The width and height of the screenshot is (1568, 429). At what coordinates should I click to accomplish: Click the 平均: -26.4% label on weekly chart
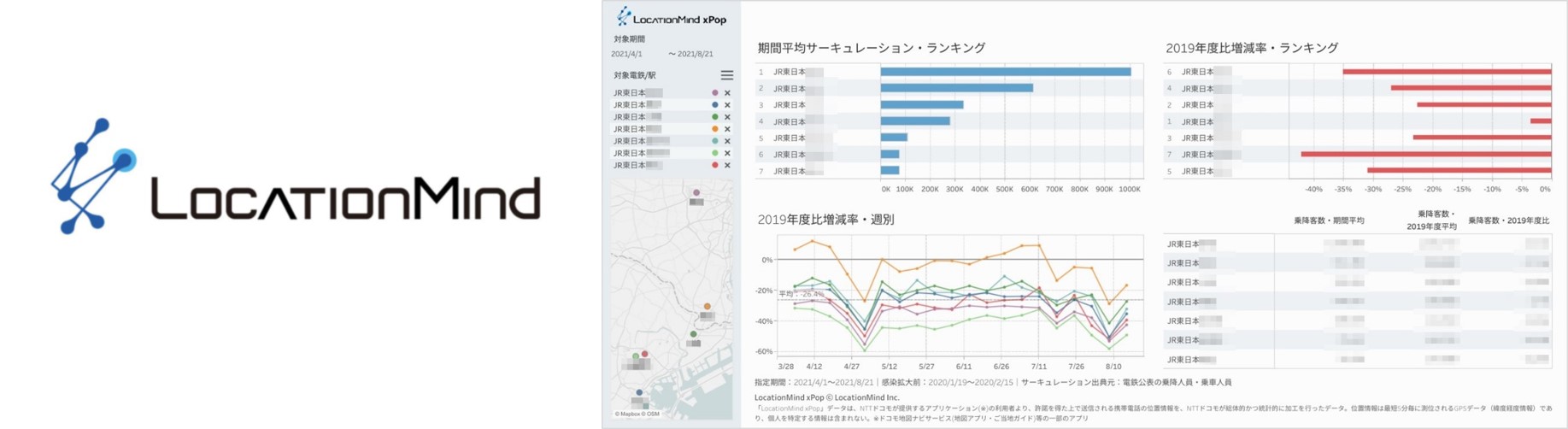tap(801, 294)
